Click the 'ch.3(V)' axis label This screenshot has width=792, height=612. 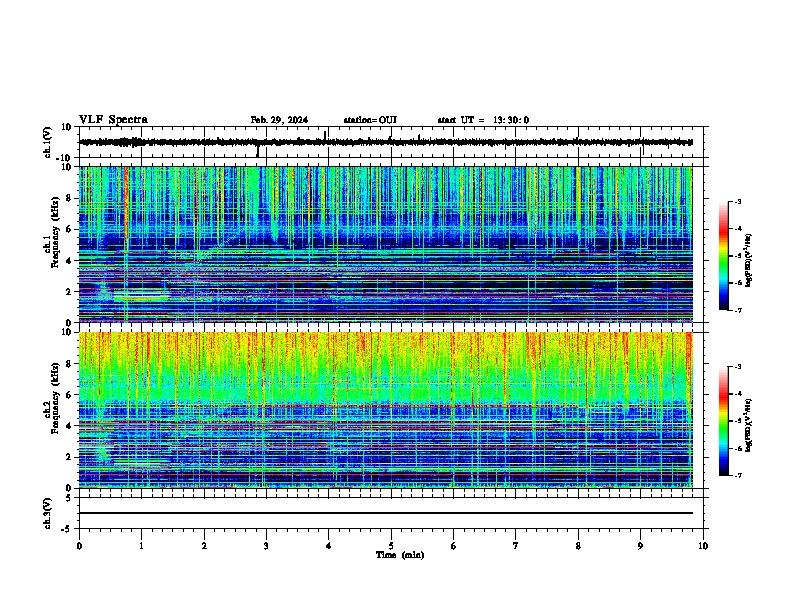click(48, 514)
